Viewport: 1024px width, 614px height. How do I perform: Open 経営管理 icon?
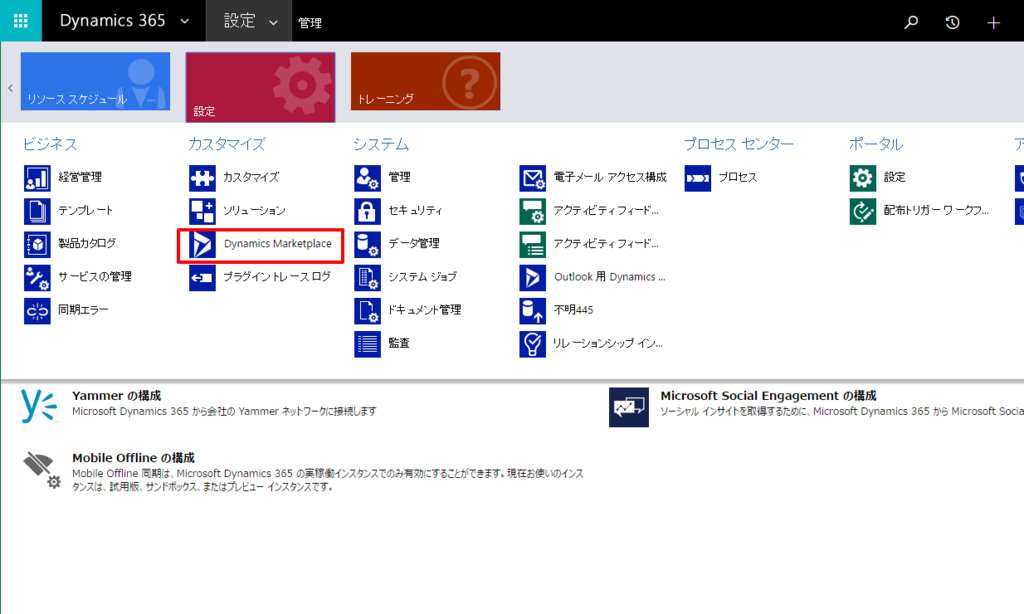click(x=37, y=178)
